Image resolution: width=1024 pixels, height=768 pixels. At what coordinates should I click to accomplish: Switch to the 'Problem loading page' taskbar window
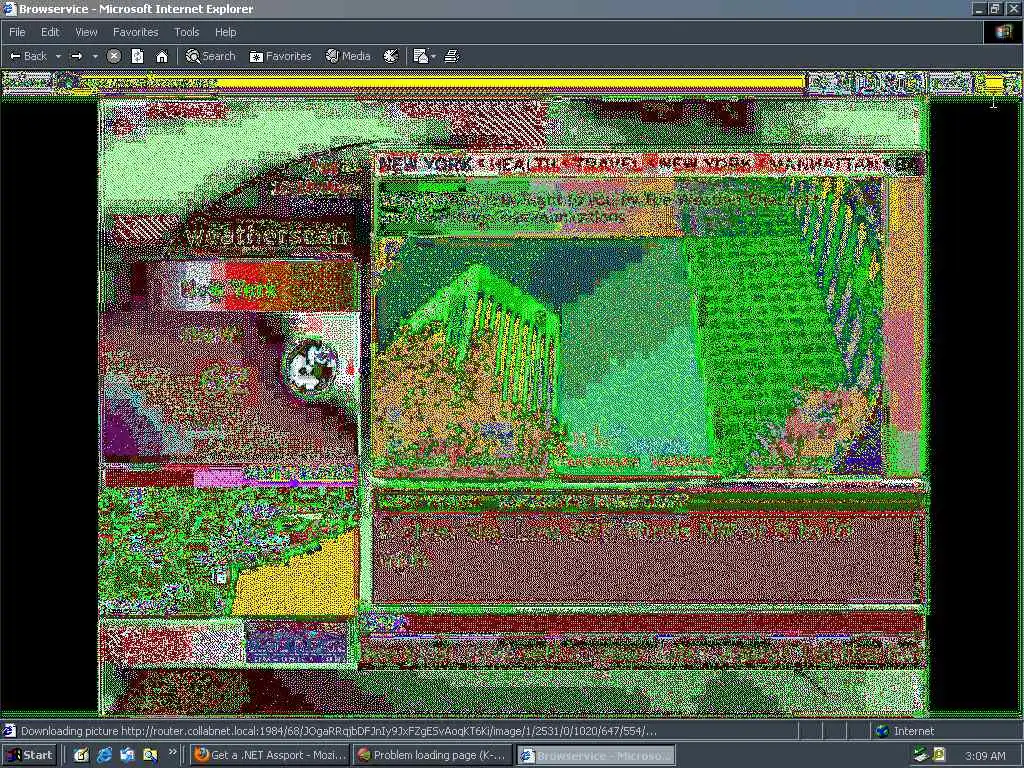coord(432,755)
